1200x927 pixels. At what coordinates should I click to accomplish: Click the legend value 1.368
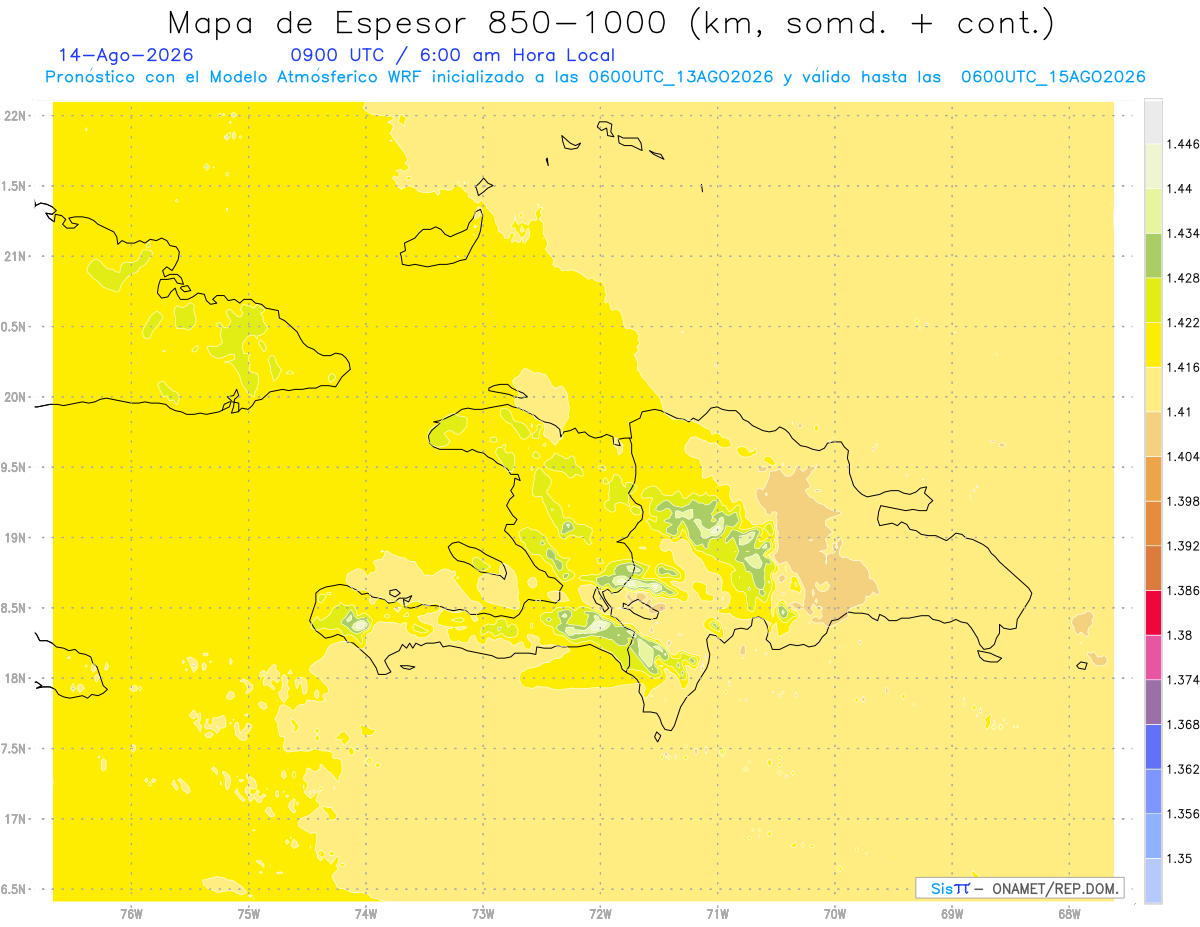pos(1184,724)
